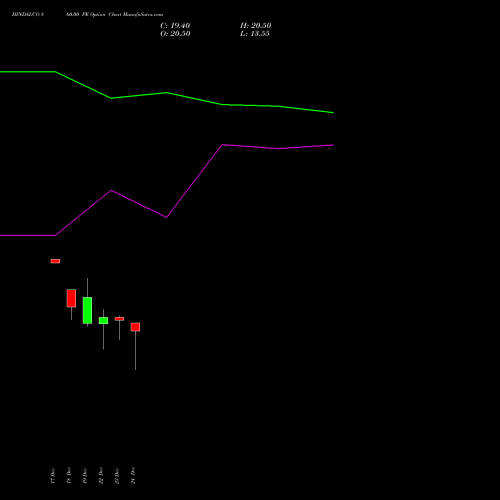Click the HINDALCO PE Option chart title
This screenshot has width=500, height=500.
tap(87, 15)
